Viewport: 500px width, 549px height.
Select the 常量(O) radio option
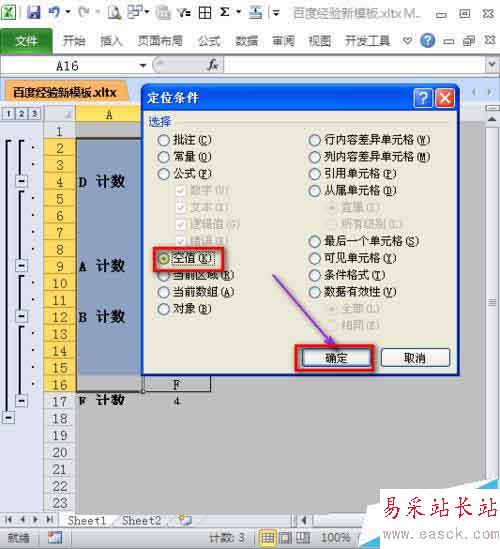click(185, 157)
